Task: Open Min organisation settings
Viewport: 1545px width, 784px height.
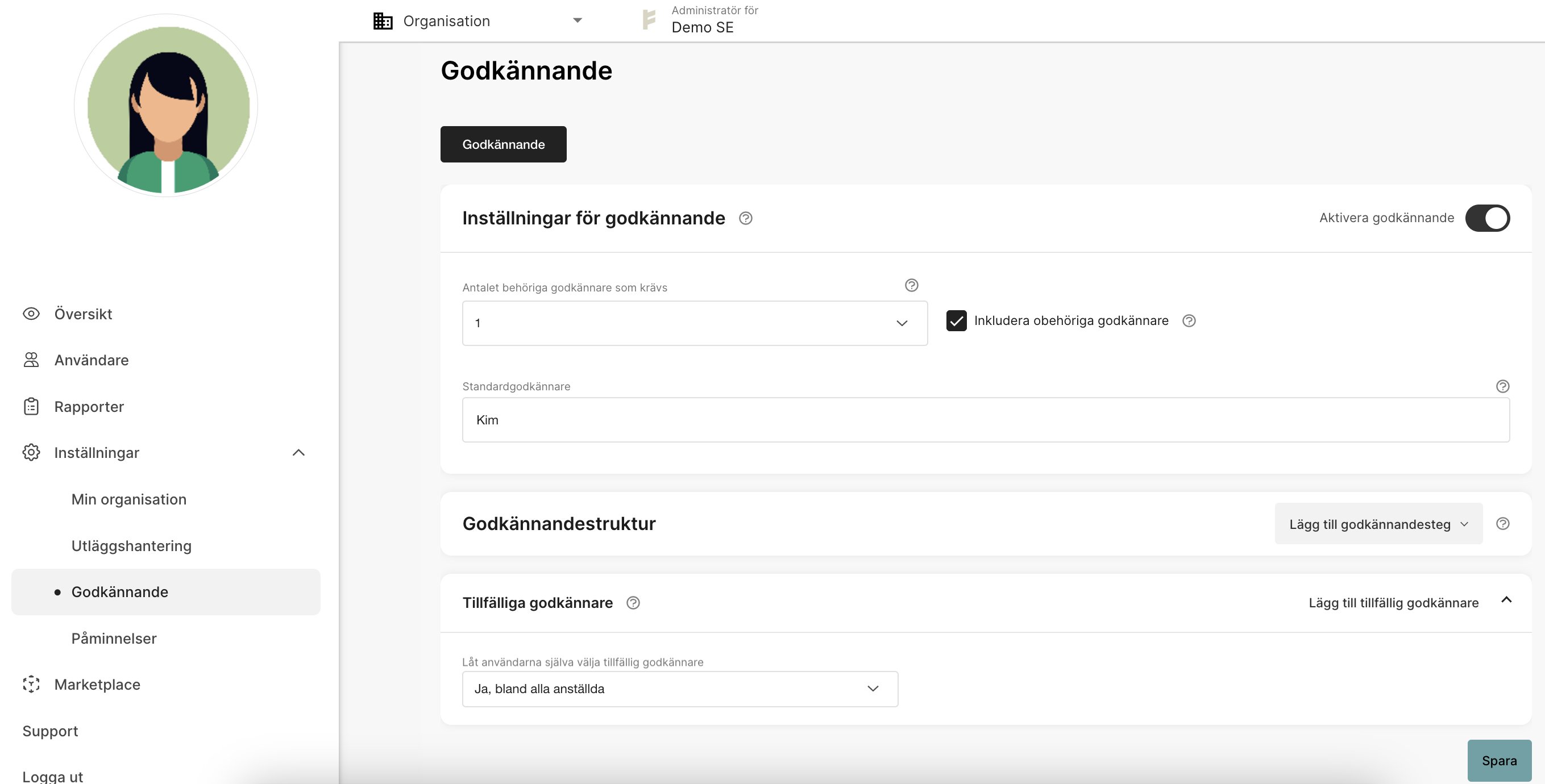Action: pos(129,499)
